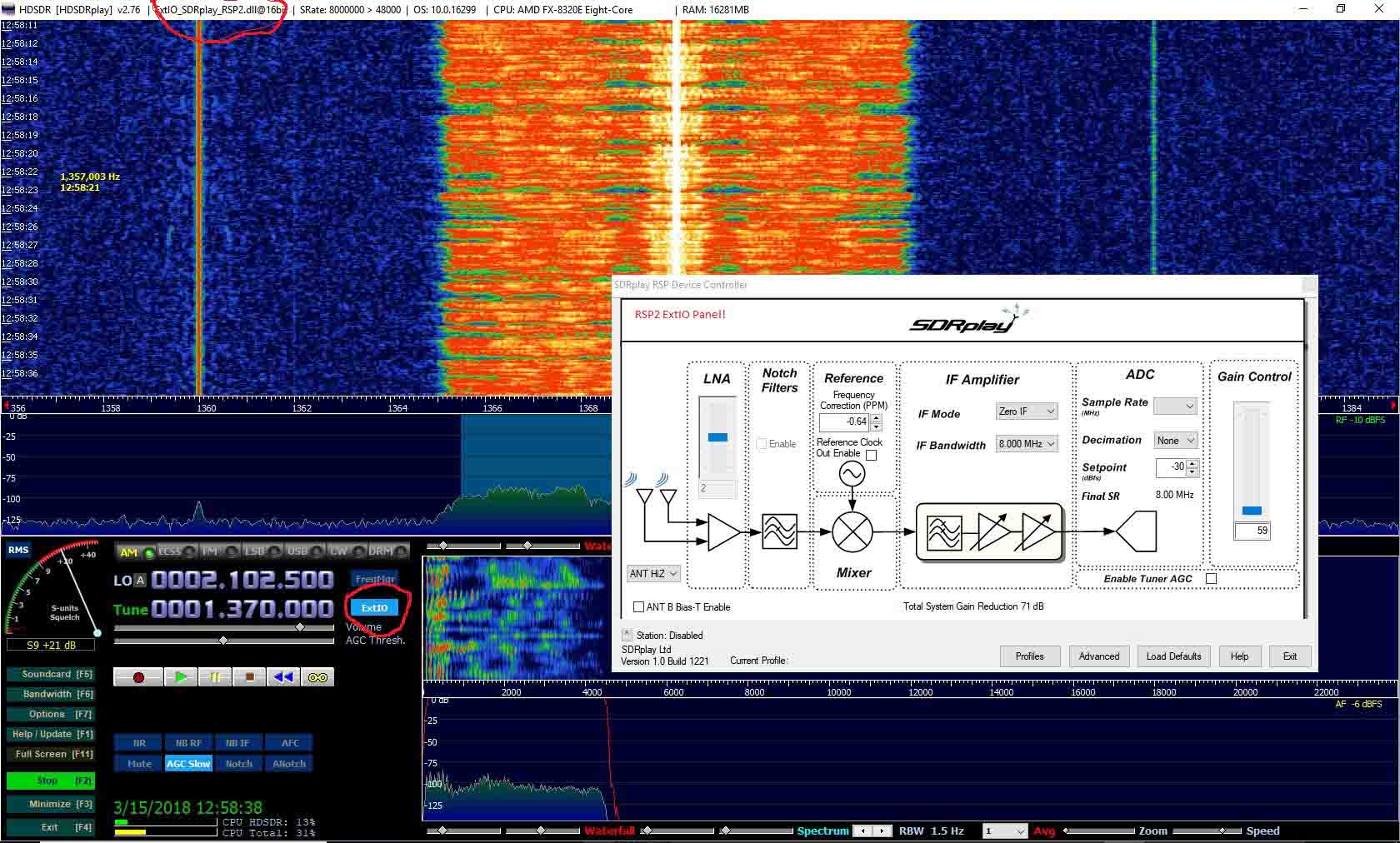This screenshot has width=1400, height=843.
Task: Toggle the AGC Slow button
Action: tap(188, 764)
